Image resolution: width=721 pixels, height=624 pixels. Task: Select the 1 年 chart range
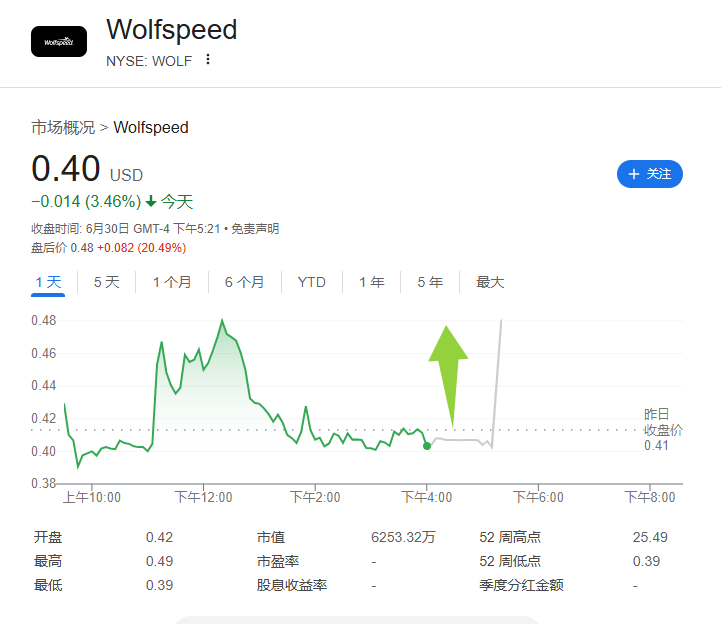[x=372, y=282]
